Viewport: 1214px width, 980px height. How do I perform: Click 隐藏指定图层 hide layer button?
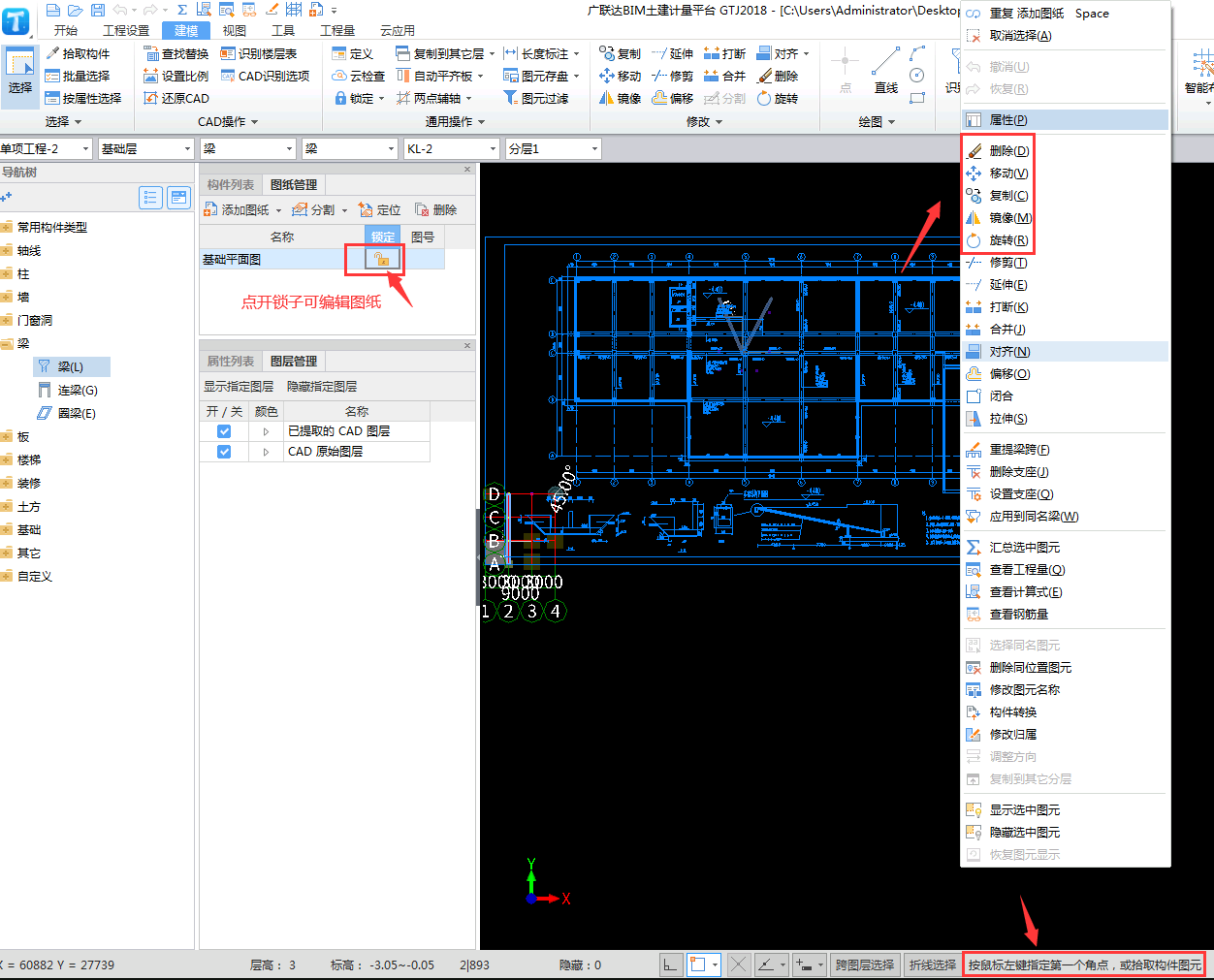pyautogui.click(x=322, y=386)
